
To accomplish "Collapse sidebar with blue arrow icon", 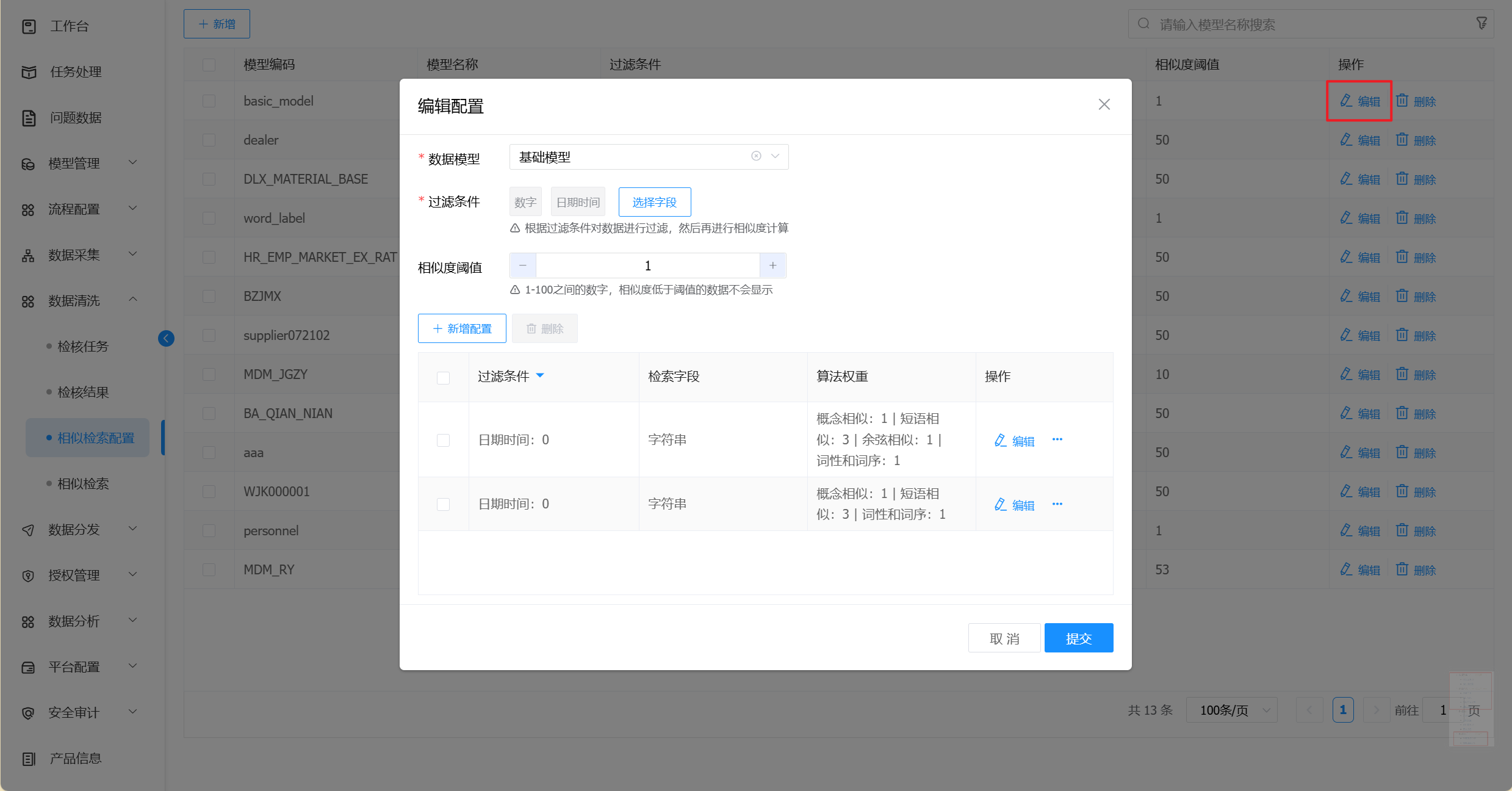I will tap(166, 338).
